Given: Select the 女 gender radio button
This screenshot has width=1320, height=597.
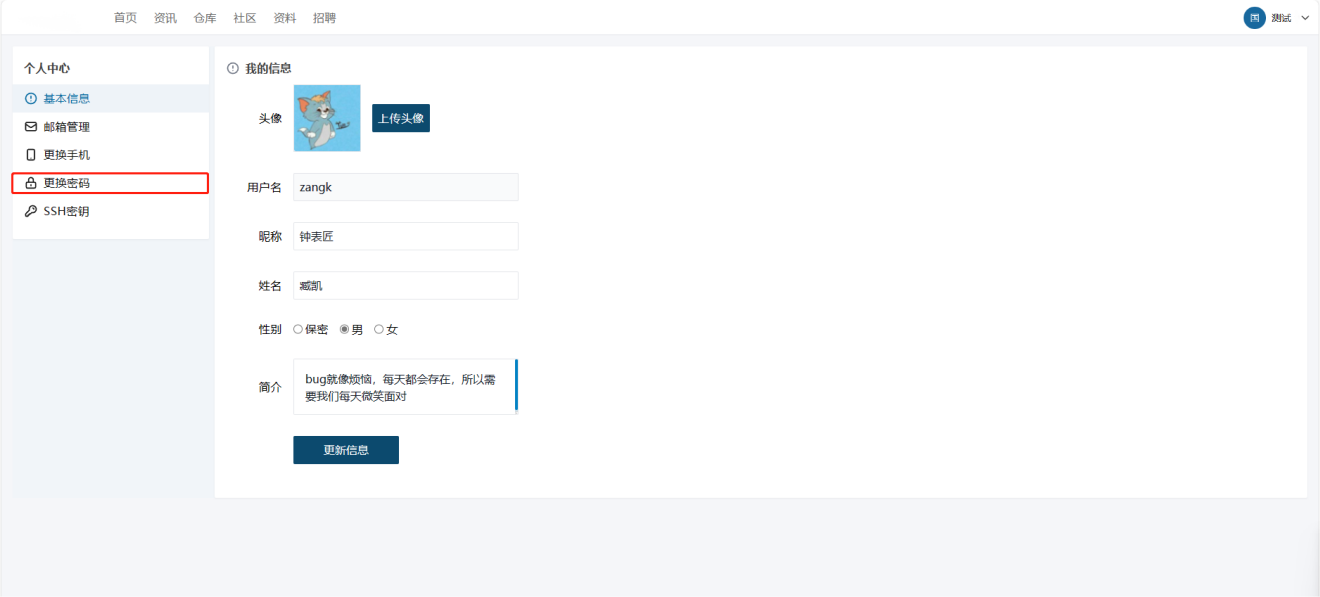Looking at the screenshot, I should [x=379, y=329].
